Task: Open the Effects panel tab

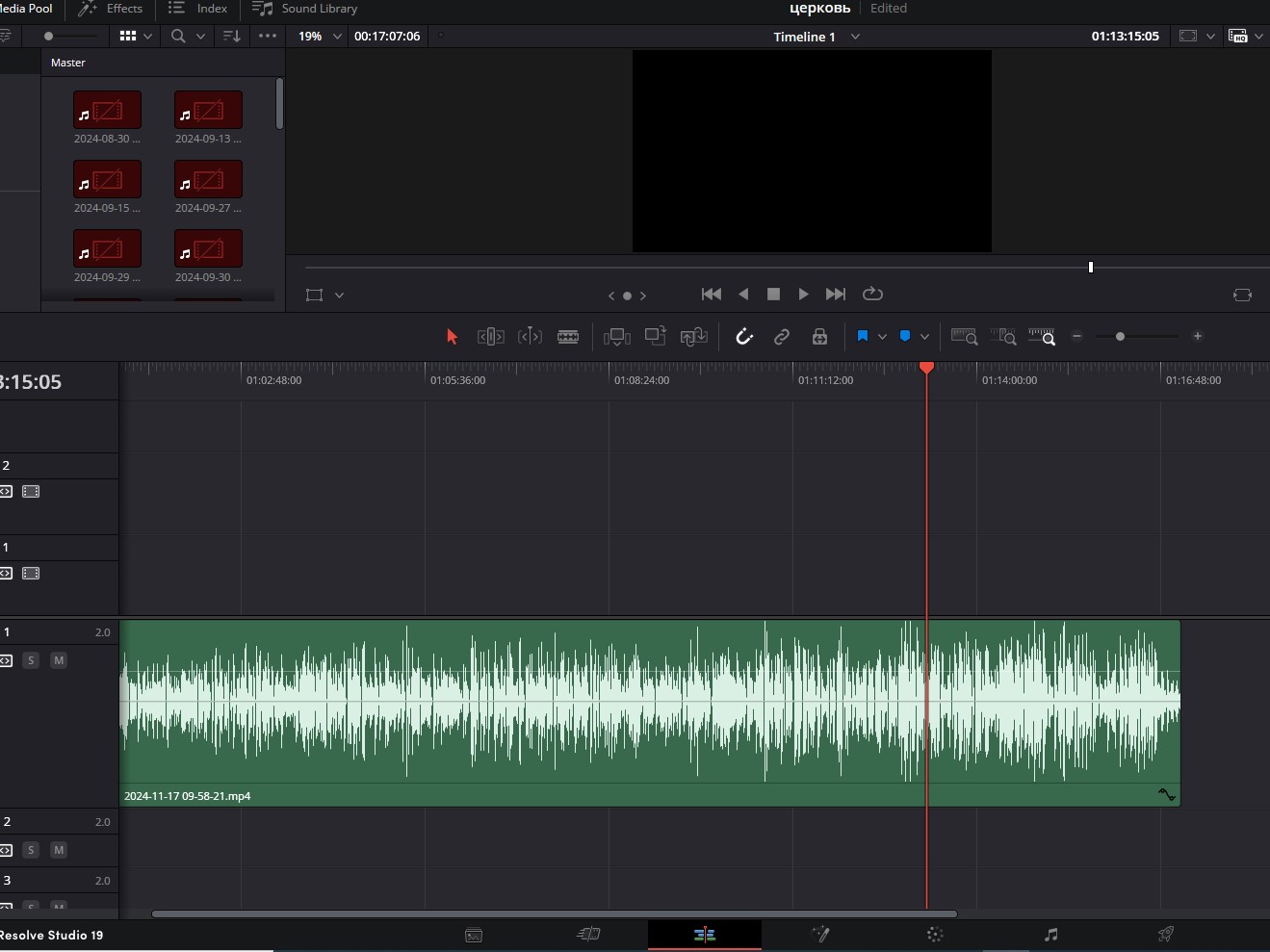Action: (111, 9)
